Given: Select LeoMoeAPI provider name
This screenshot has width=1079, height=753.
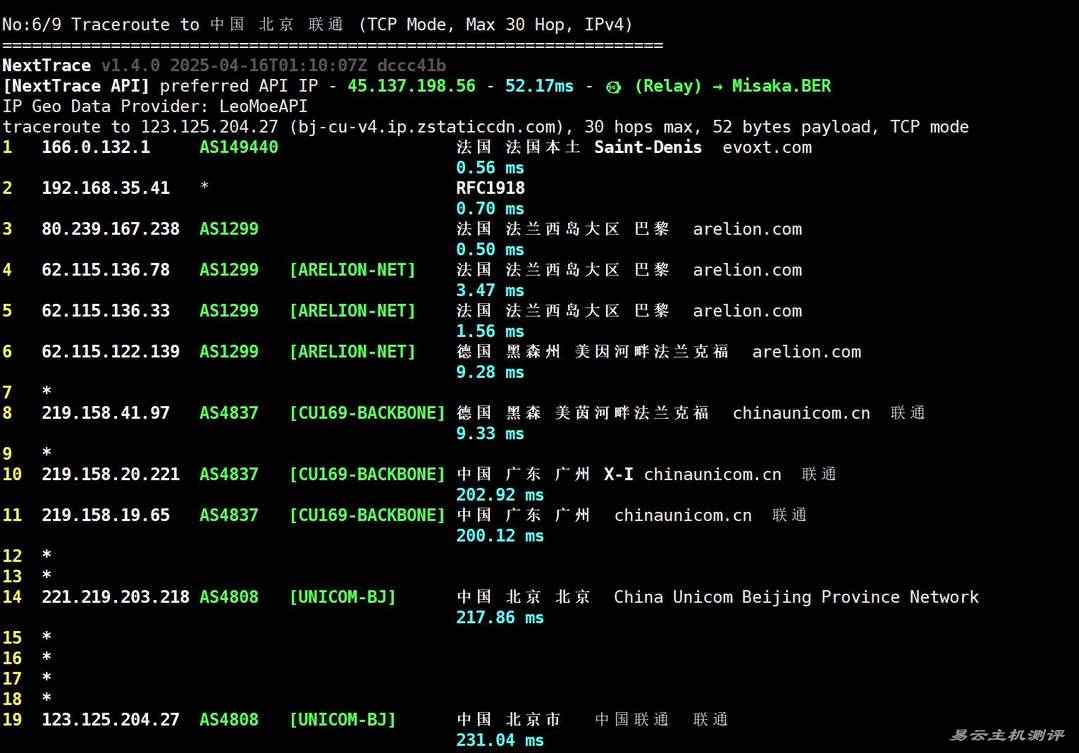Looking at the screenshot, I should [263, 107].
